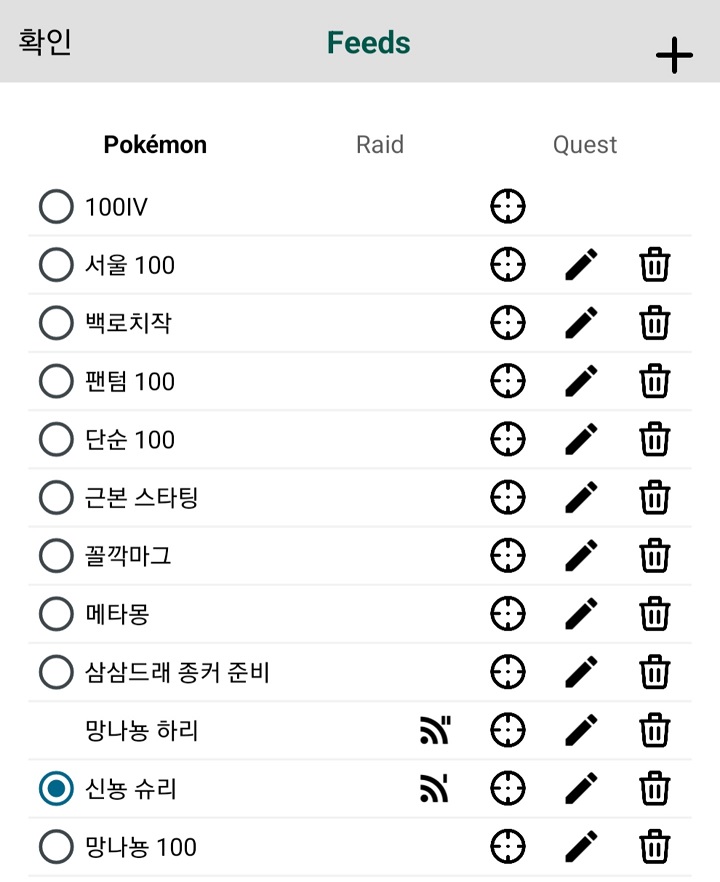Select the 망나뇽 100 radio button
720x882 pixels.
pos(56,847)
